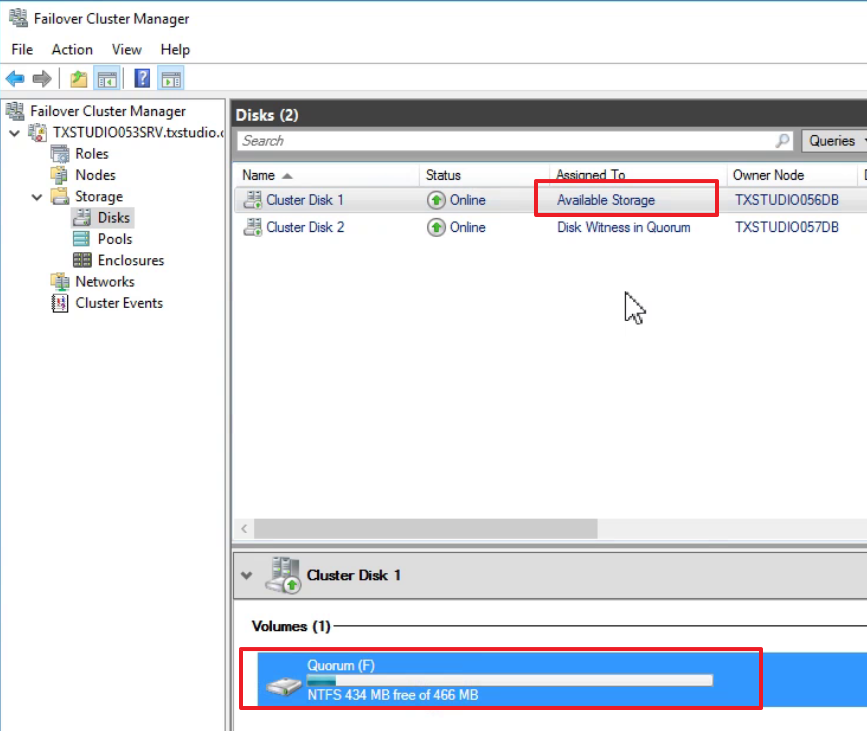867x731 pixels.
Task: Open the Queries dropdown
Action: [x=834, y=141]
